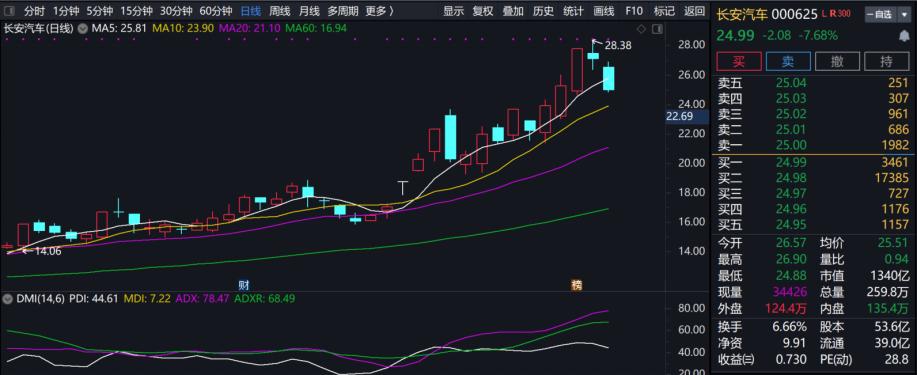Select the 15分钟 period tab

pyautogui.click(x=137, y=11)
